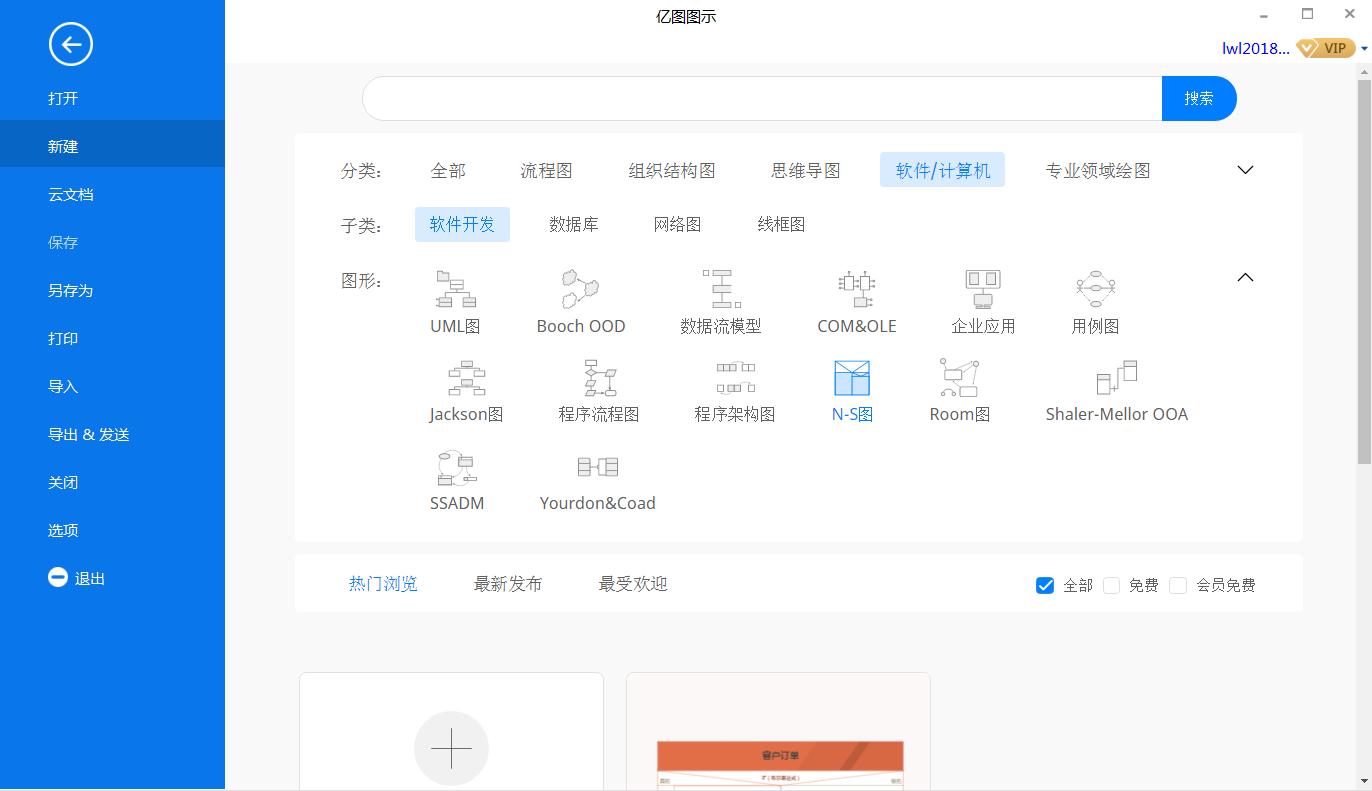
Task: Switch to the 思维导图 category
Action: click(x=804, y=170)
